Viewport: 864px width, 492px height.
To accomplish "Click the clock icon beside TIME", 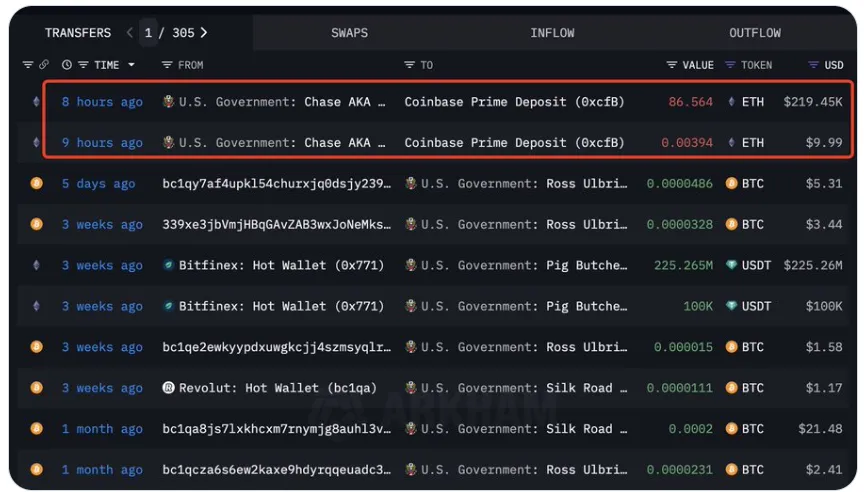I will tap(67, 65).
